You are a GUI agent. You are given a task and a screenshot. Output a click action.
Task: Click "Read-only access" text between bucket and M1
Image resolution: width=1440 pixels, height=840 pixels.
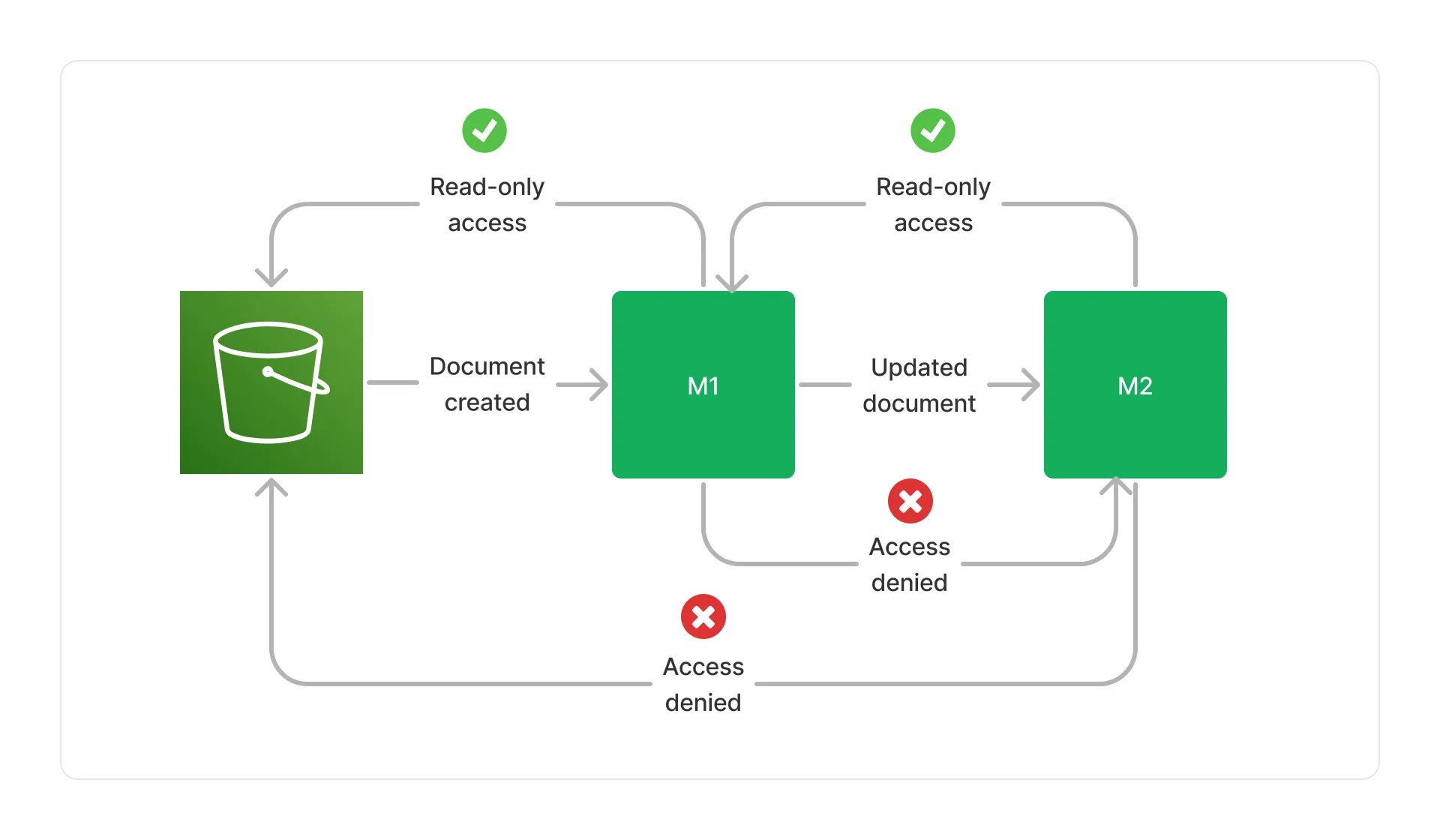click(x=487, y=204)
